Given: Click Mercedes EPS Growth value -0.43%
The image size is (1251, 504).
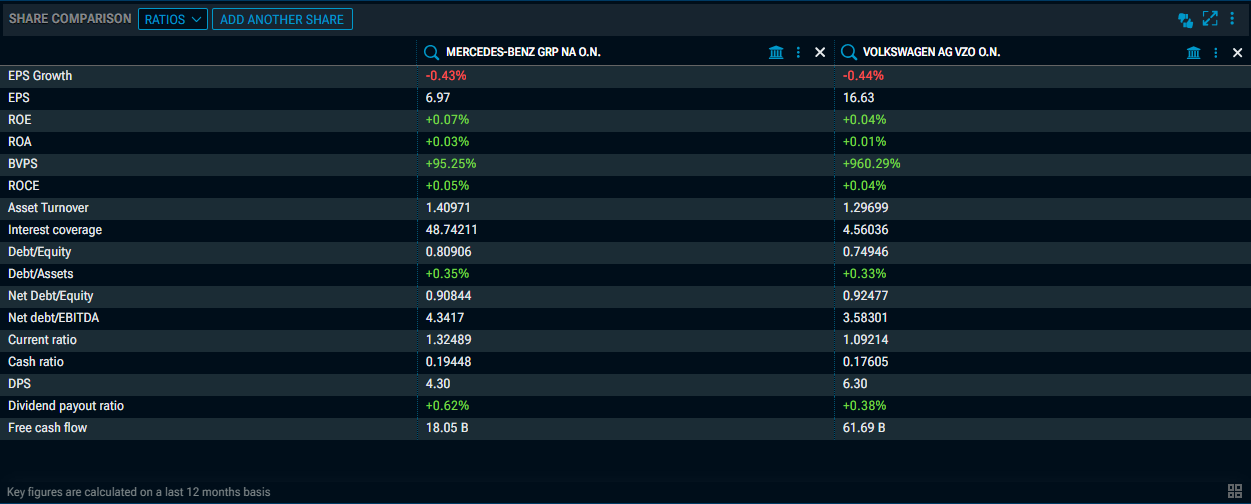Looking at the screenshot, I should (446, 76).
